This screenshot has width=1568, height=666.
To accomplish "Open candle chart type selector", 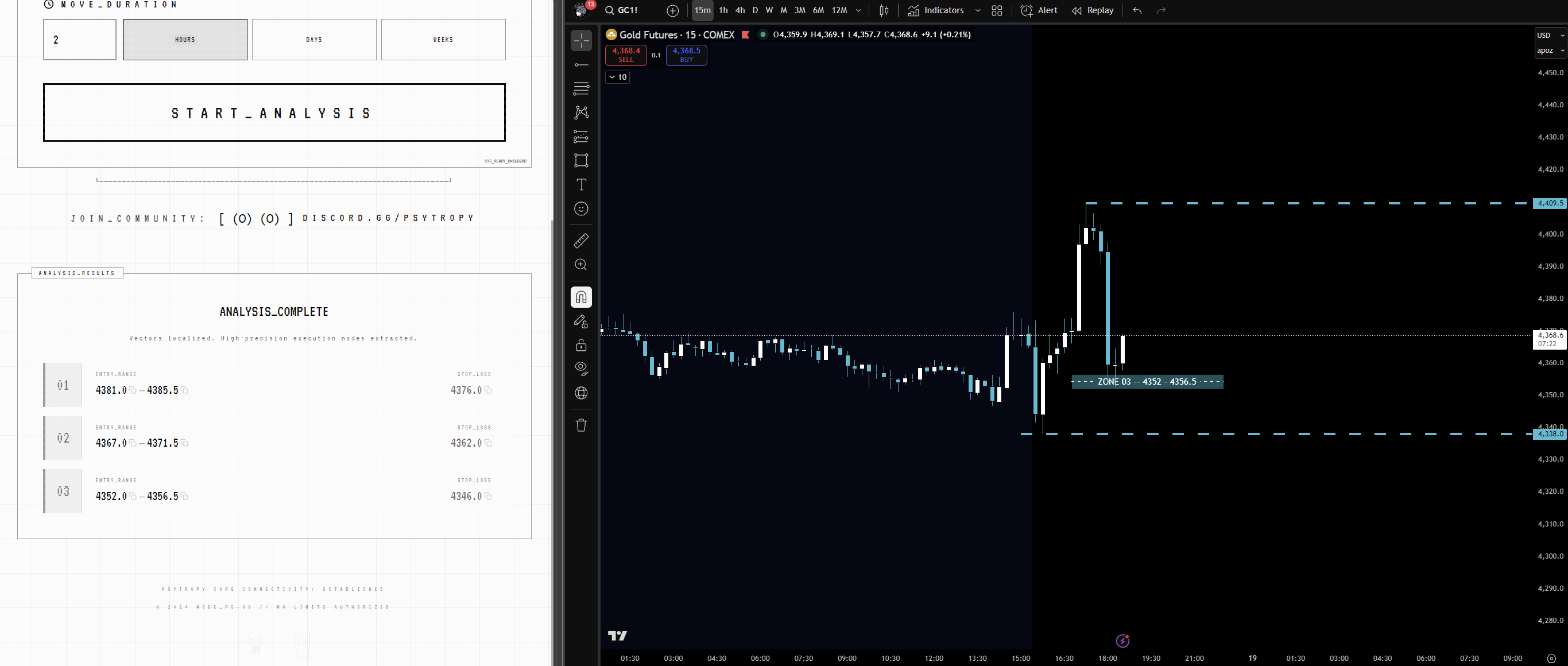I will [884, 10].
